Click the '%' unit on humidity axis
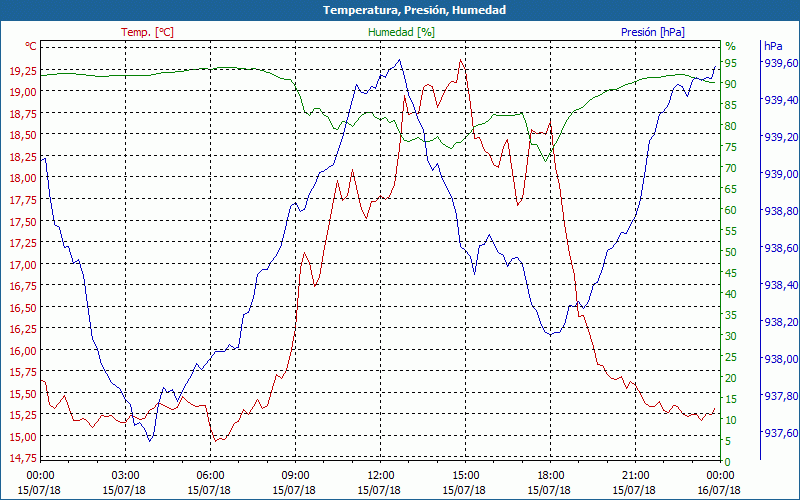 coord(731,46)
